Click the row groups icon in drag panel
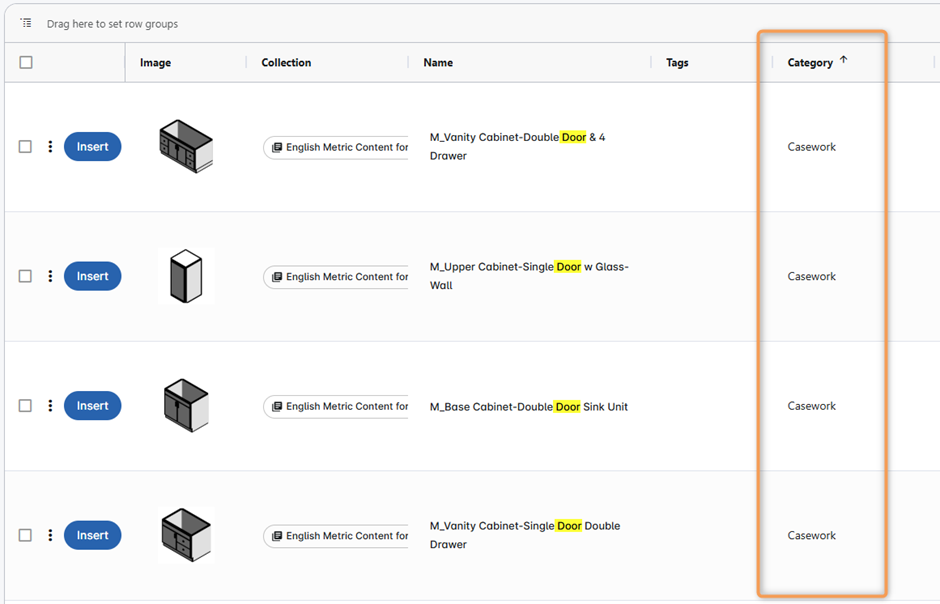This screenshot has width=940, height=604. (26, 23)
